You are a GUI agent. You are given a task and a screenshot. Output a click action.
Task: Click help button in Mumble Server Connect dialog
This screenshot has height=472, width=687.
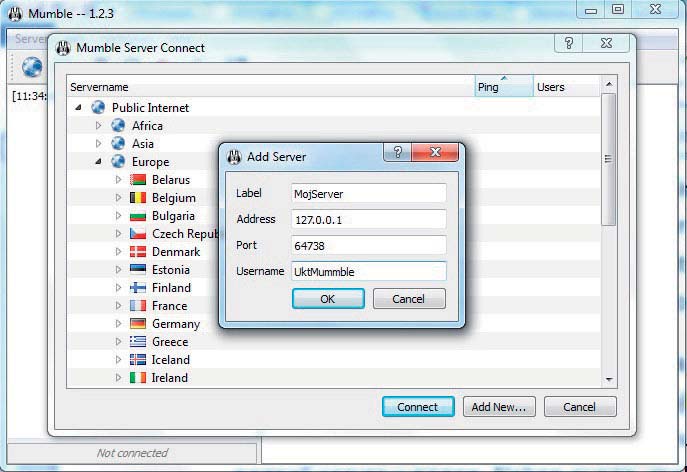pyautogui.click(x=569, y=43)
